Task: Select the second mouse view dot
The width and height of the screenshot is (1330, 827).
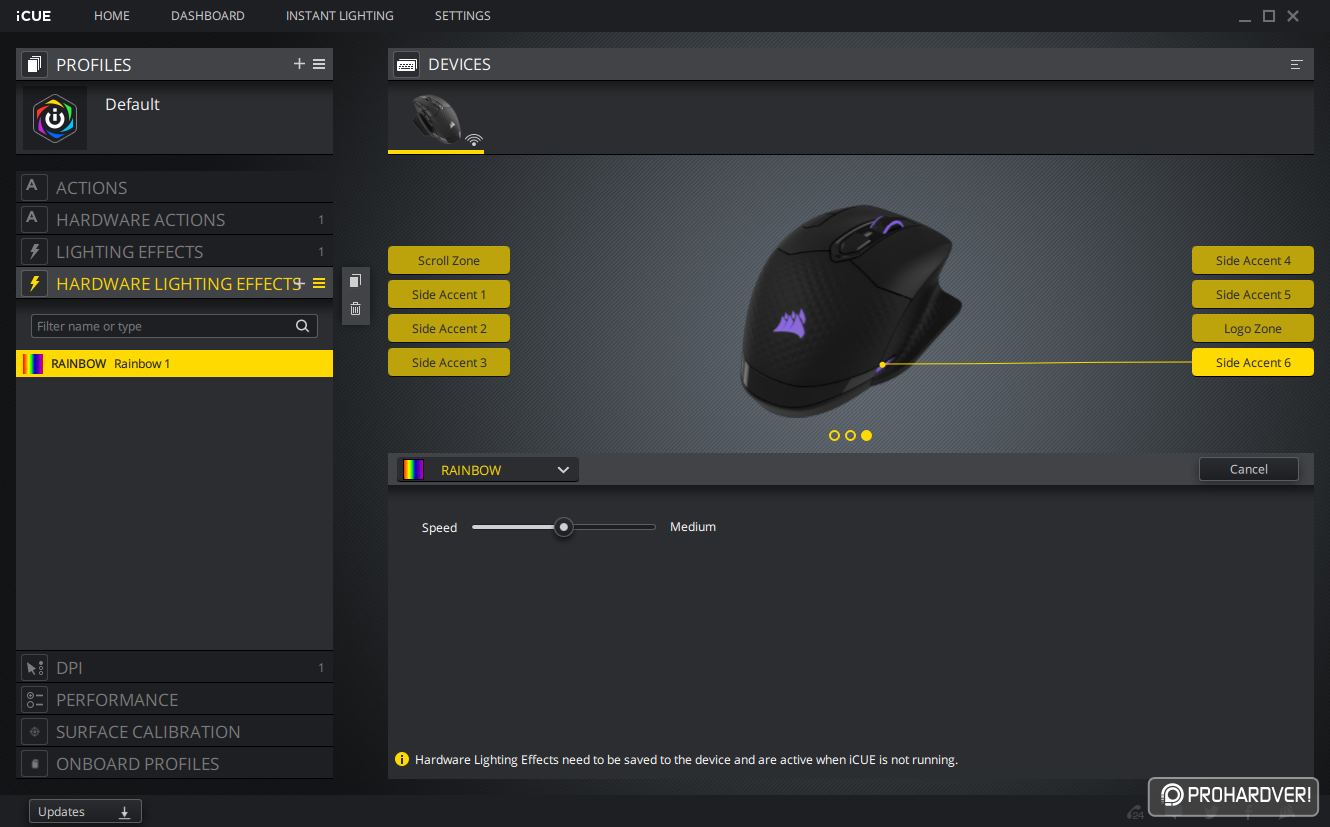Action: coord(850,435)
